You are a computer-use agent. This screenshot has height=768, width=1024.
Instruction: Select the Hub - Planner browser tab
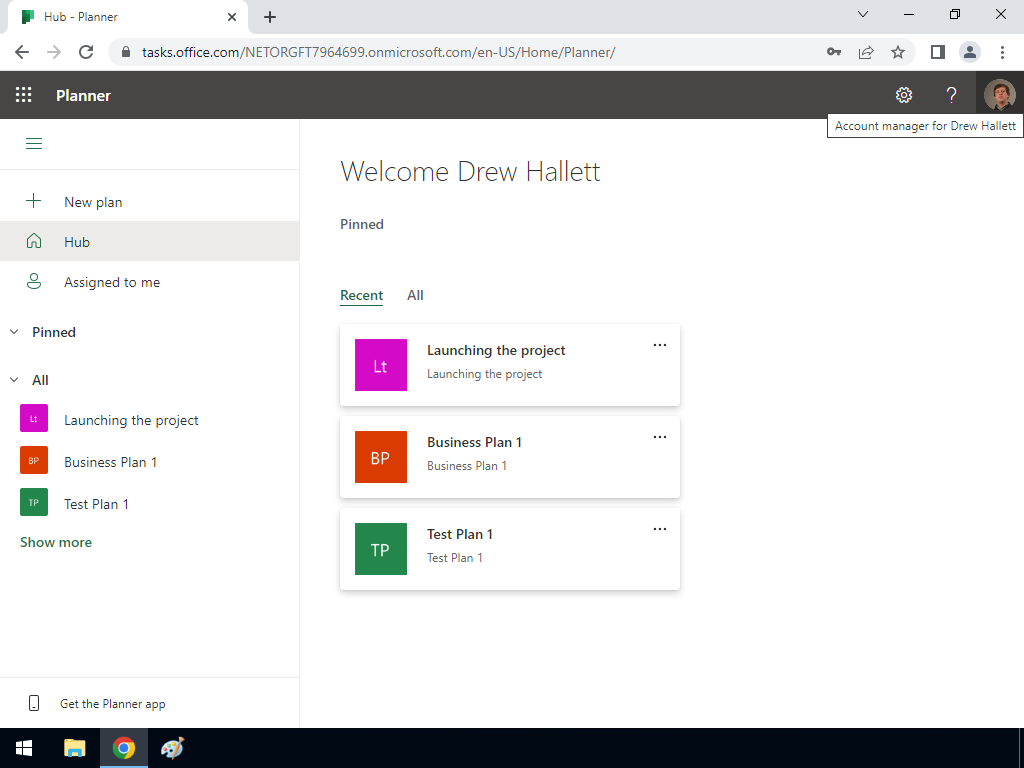click(x=127, y=17)
